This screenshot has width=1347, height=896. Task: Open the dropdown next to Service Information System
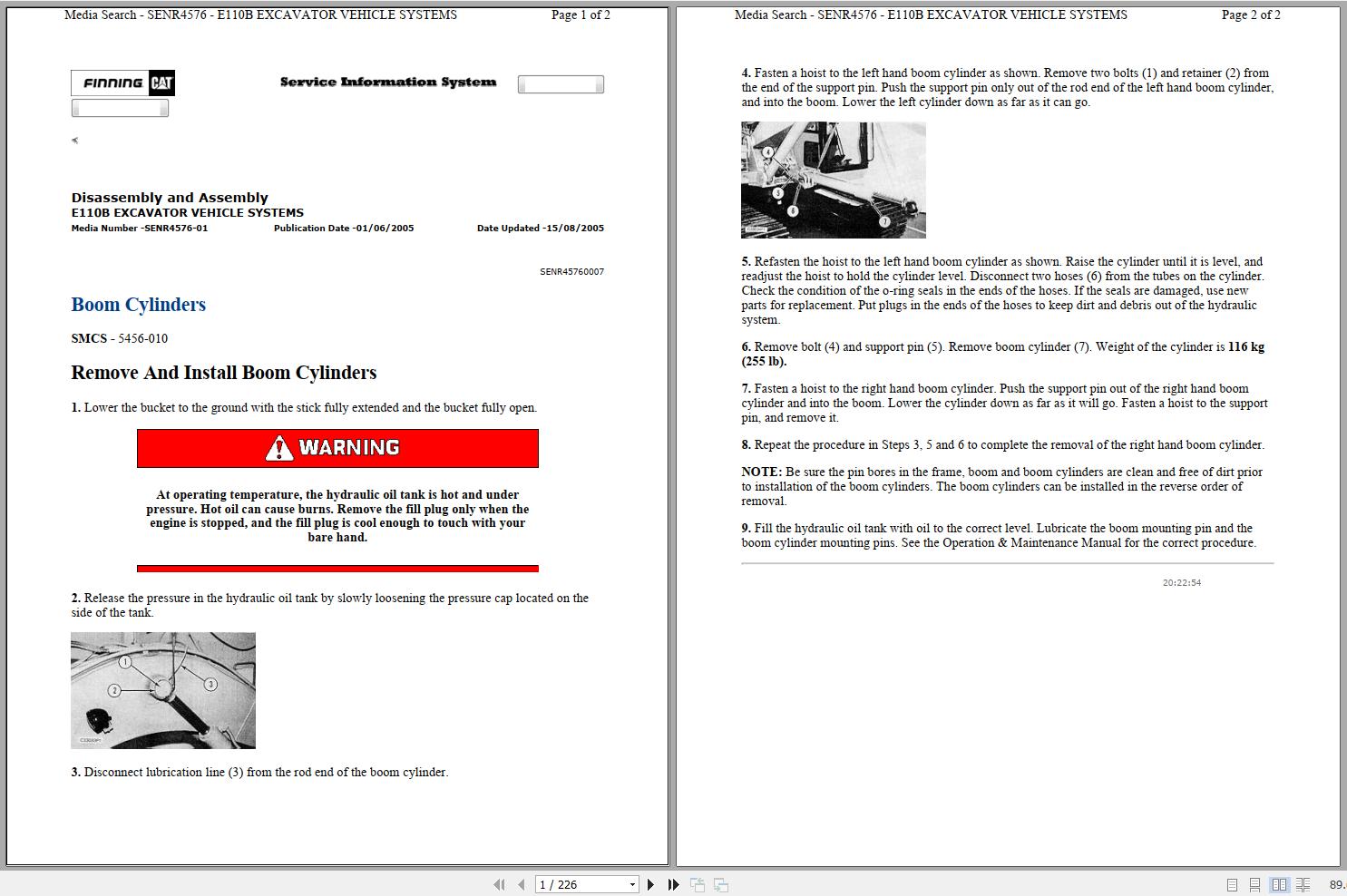[x=560, y=83]
